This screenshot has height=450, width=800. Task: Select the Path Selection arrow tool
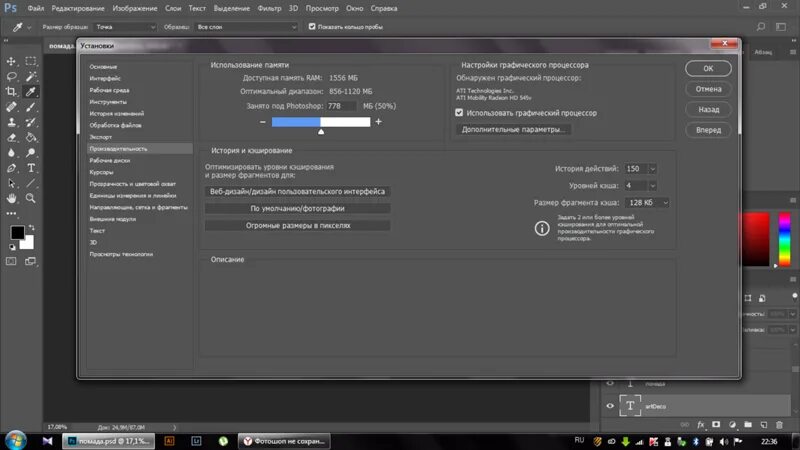11,183
